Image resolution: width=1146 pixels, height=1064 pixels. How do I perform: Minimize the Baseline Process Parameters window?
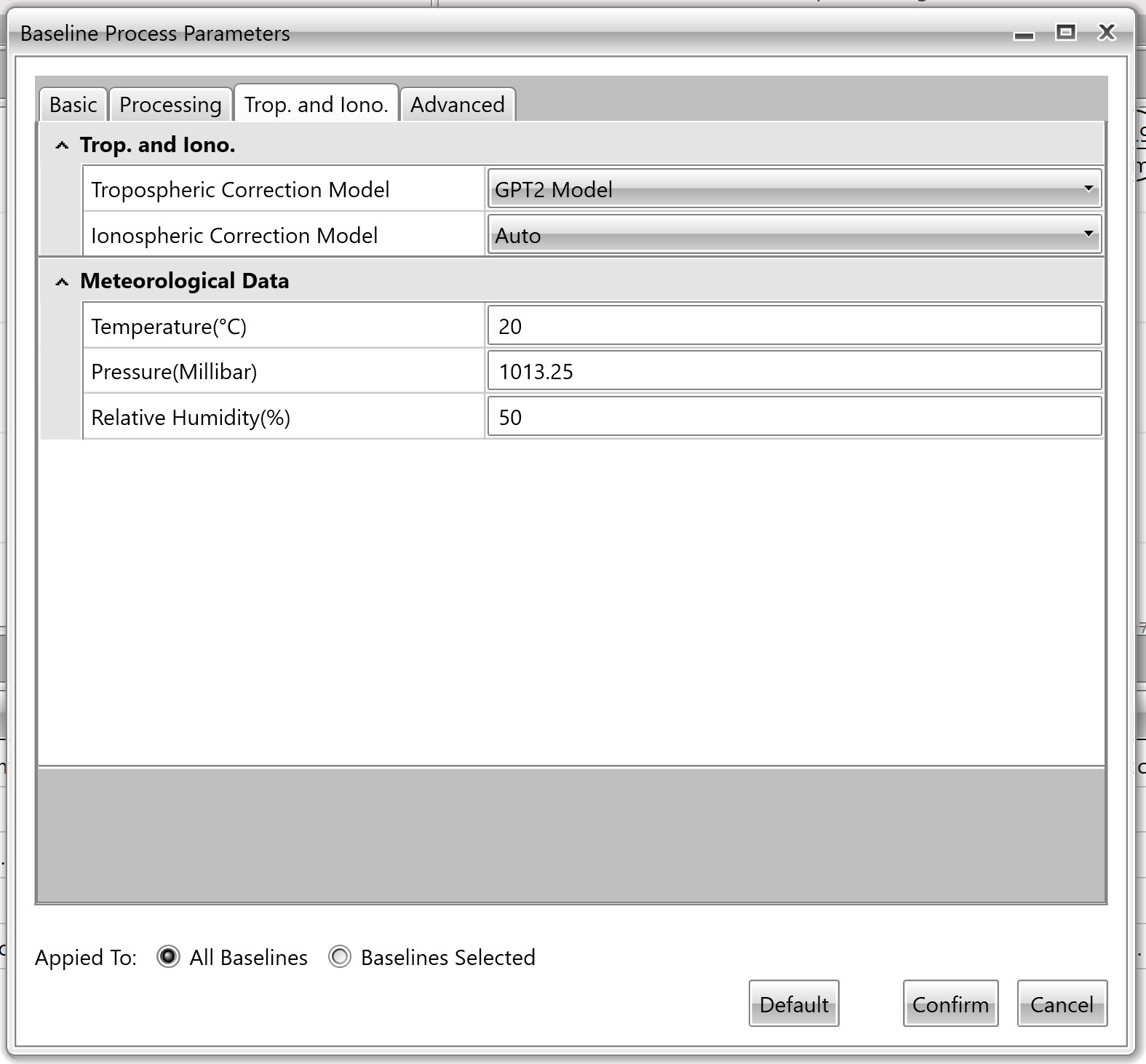1024,34
